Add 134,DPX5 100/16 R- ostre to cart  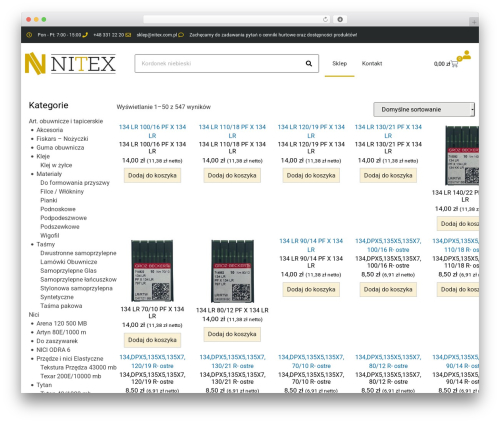[x=388, y=289]
